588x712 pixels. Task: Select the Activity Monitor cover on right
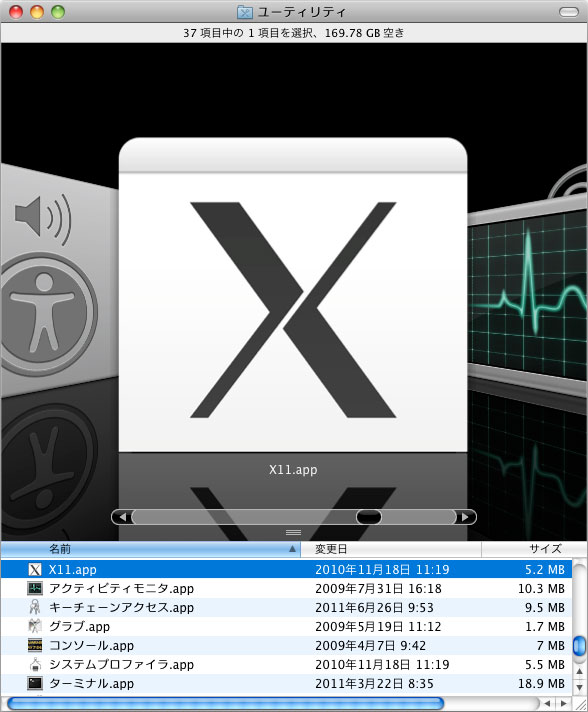tap(528, 295)
